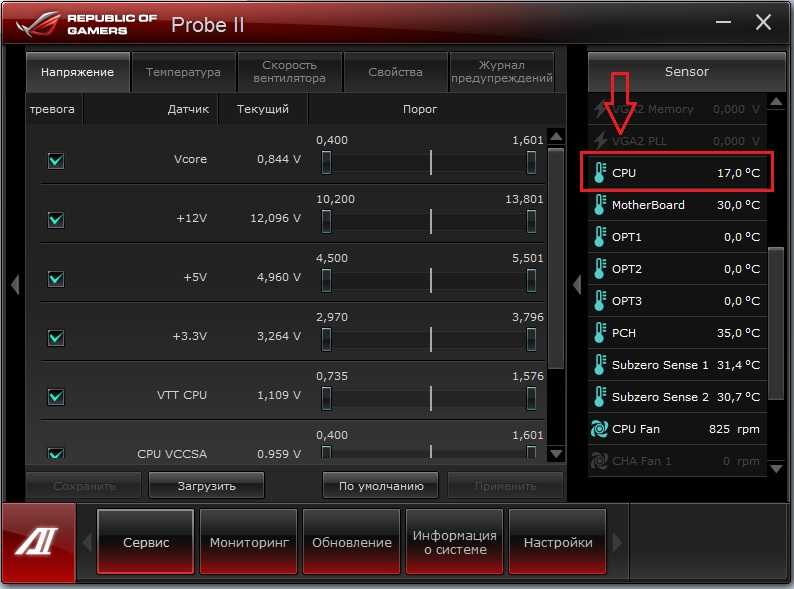Image resolution: width=794 pixels, height=589 pixels.
Task: Toggle the VTT CPU alarm checkbox
Action: 56,397
